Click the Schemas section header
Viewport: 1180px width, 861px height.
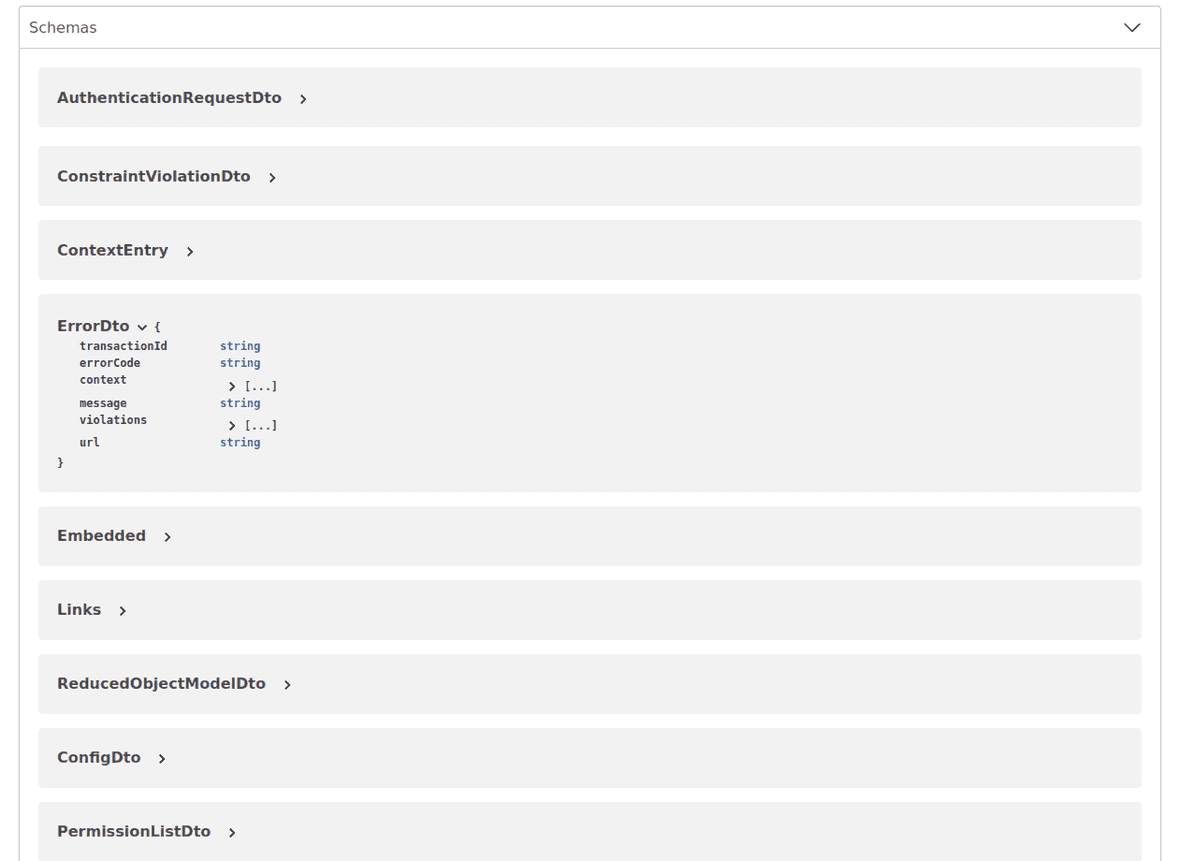coord(62,27)
